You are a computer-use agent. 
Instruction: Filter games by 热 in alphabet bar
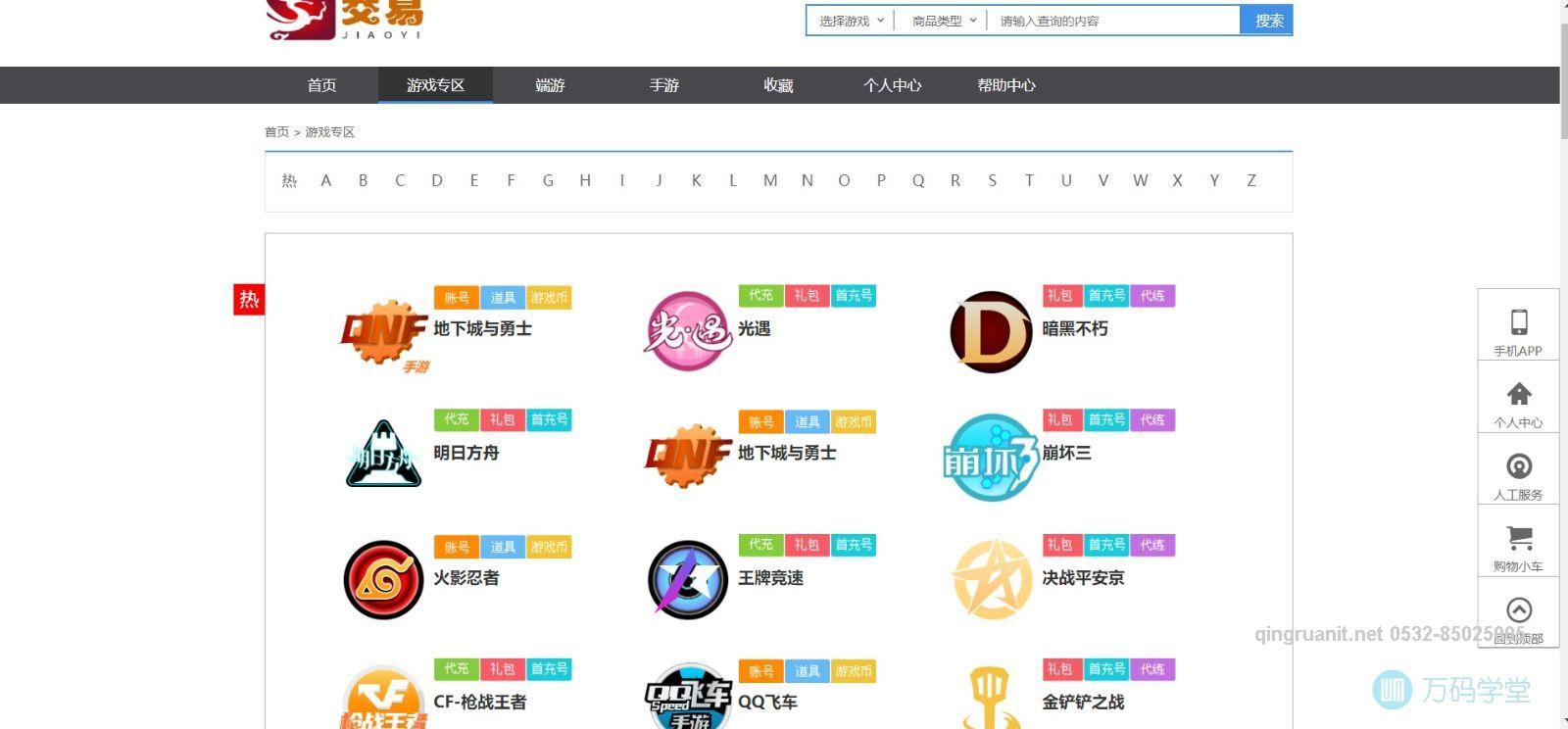(289, 180)
